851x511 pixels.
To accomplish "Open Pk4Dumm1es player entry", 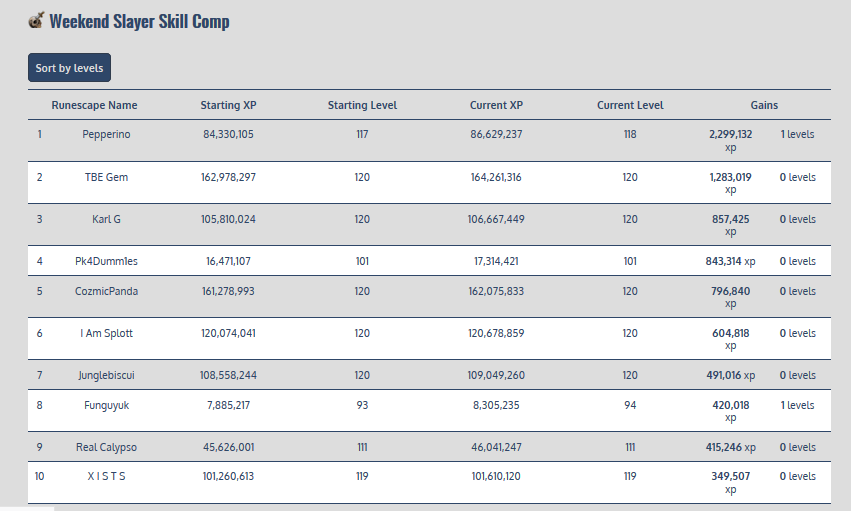I will coord(106,261).
